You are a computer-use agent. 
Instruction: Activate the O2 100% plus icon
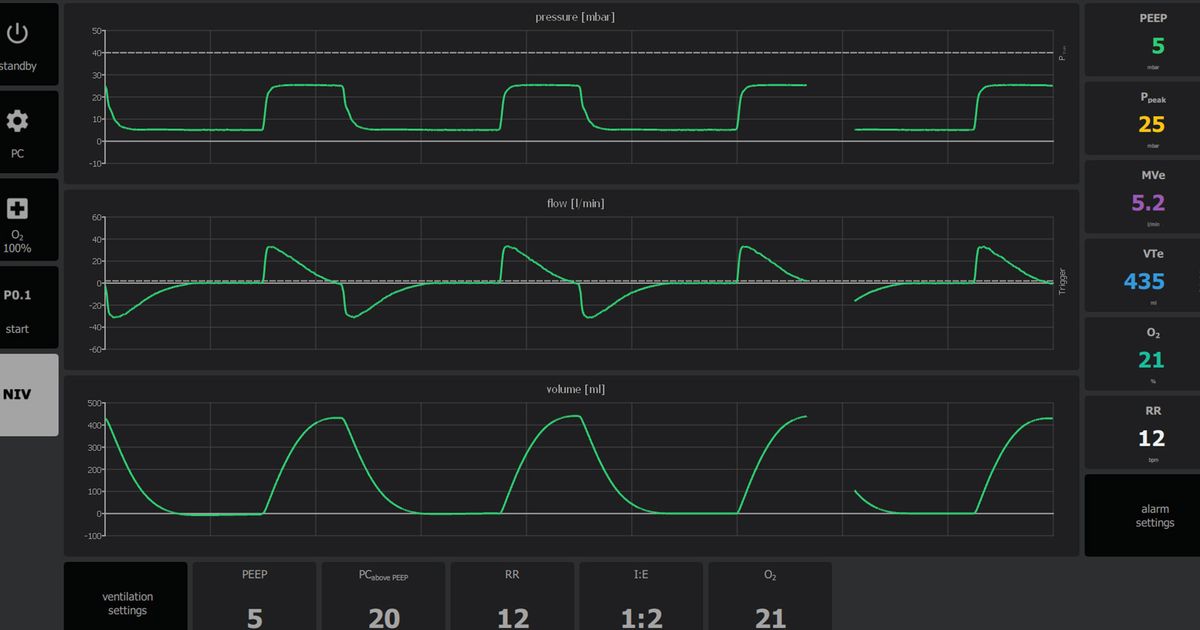pyautogui.click(x=17, y=209)
